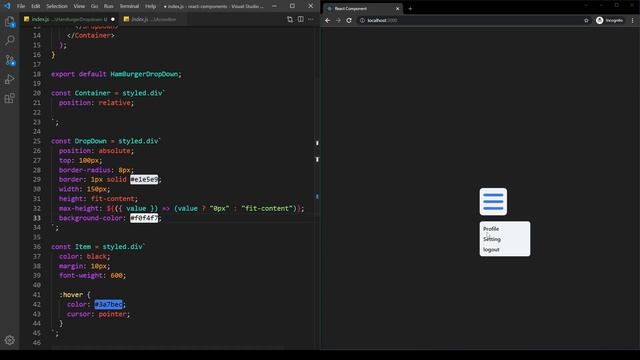Select the React Component browser tab
This screenshot has height=360, width=640.
(x=362, y=9)
